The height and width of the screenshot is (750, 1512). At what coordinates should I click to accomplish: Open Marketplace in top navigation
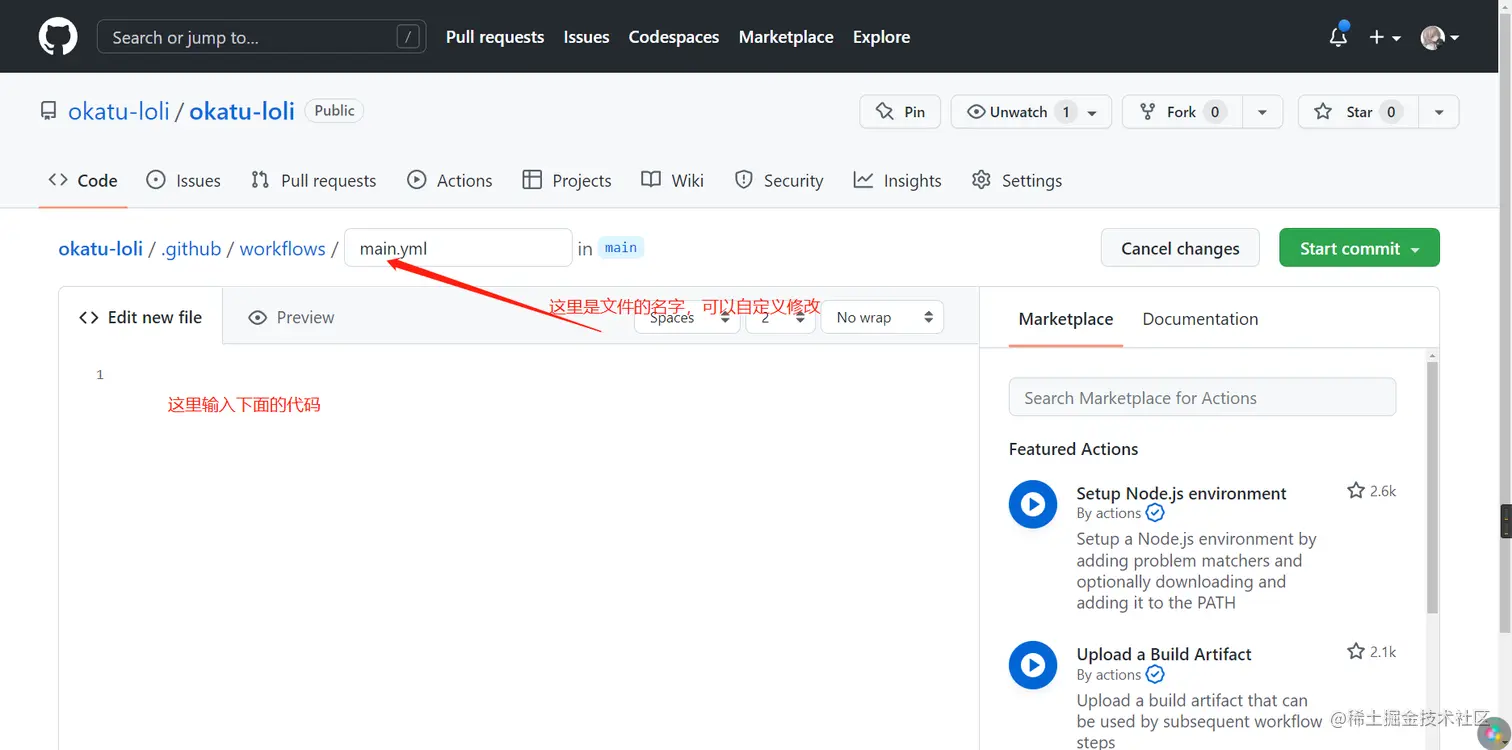(786, 37)
